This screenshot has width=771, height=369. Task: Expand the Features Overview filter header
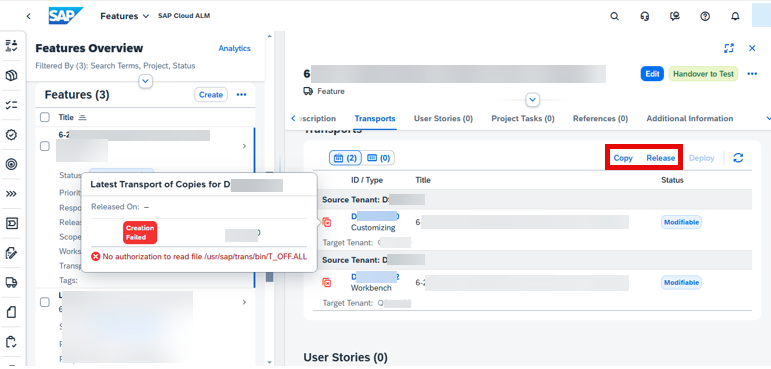[x=146, y=81]
